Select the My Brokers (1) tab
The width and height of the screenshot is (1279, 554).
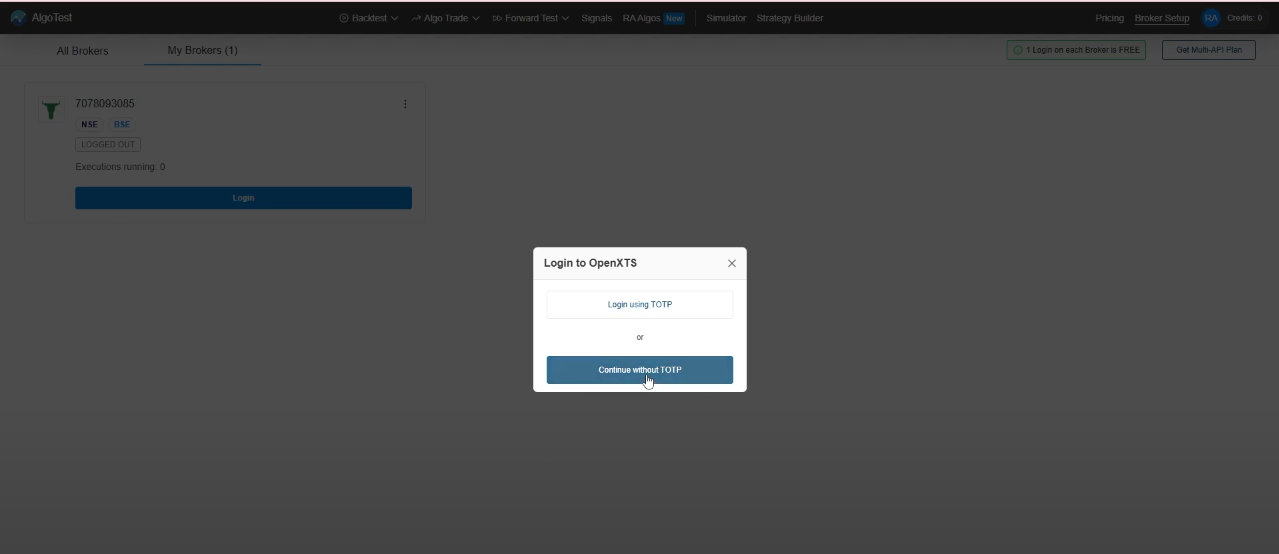[x=202, y=50]
